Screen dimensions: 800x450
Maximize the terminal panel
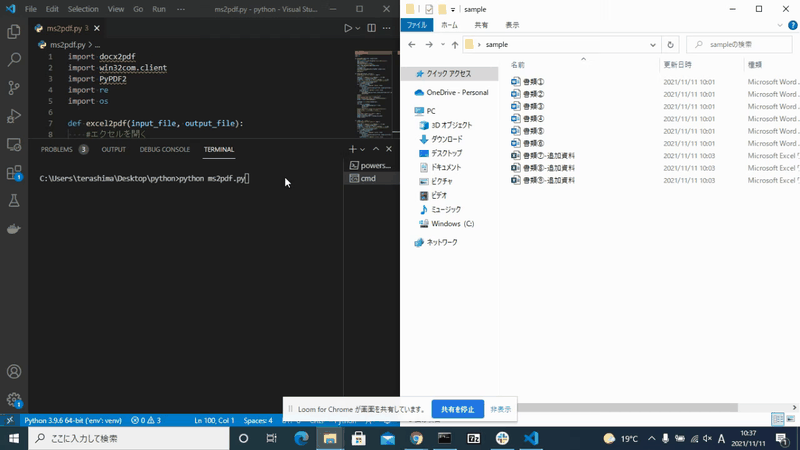click(376, 149)
